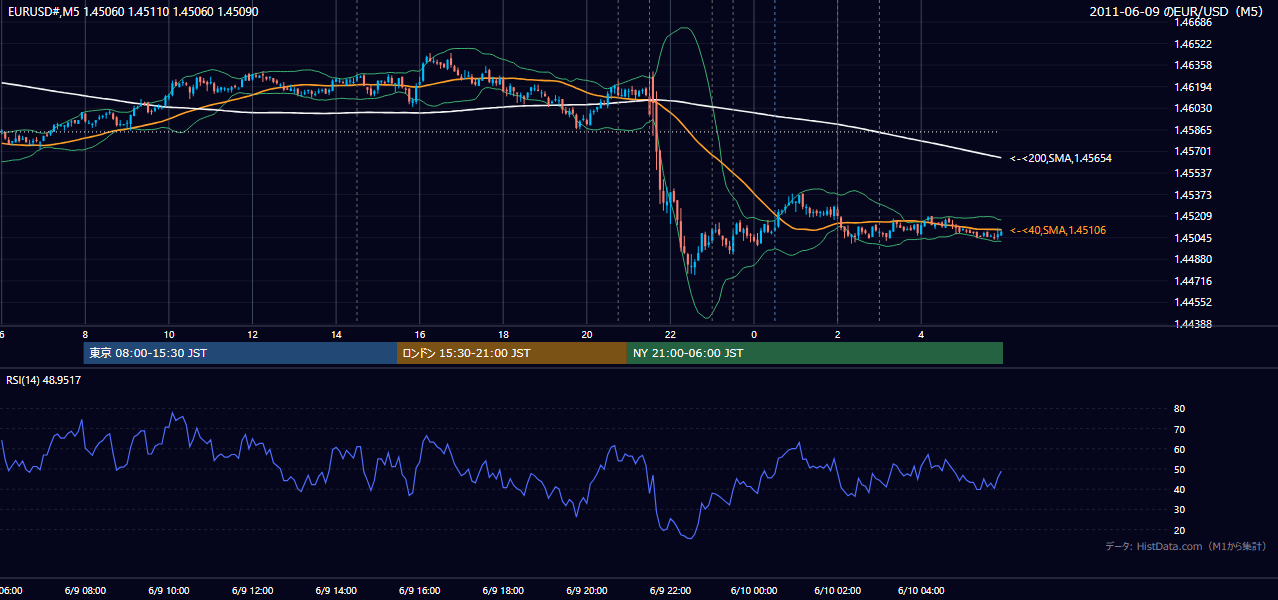
Task: Click price axis label 1.45045
Action: [1192, 238]
